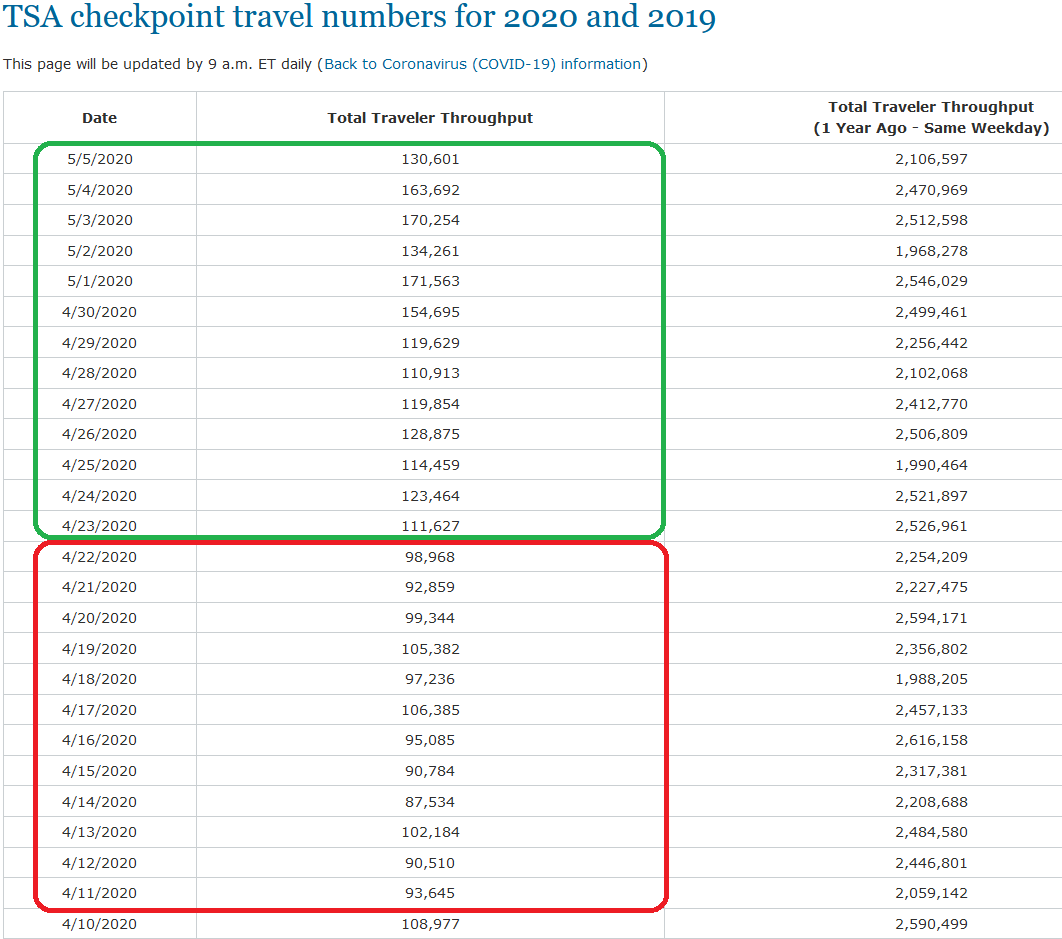Select the throughput value 154,695
Screen dimensions: 1062x939
430,312
